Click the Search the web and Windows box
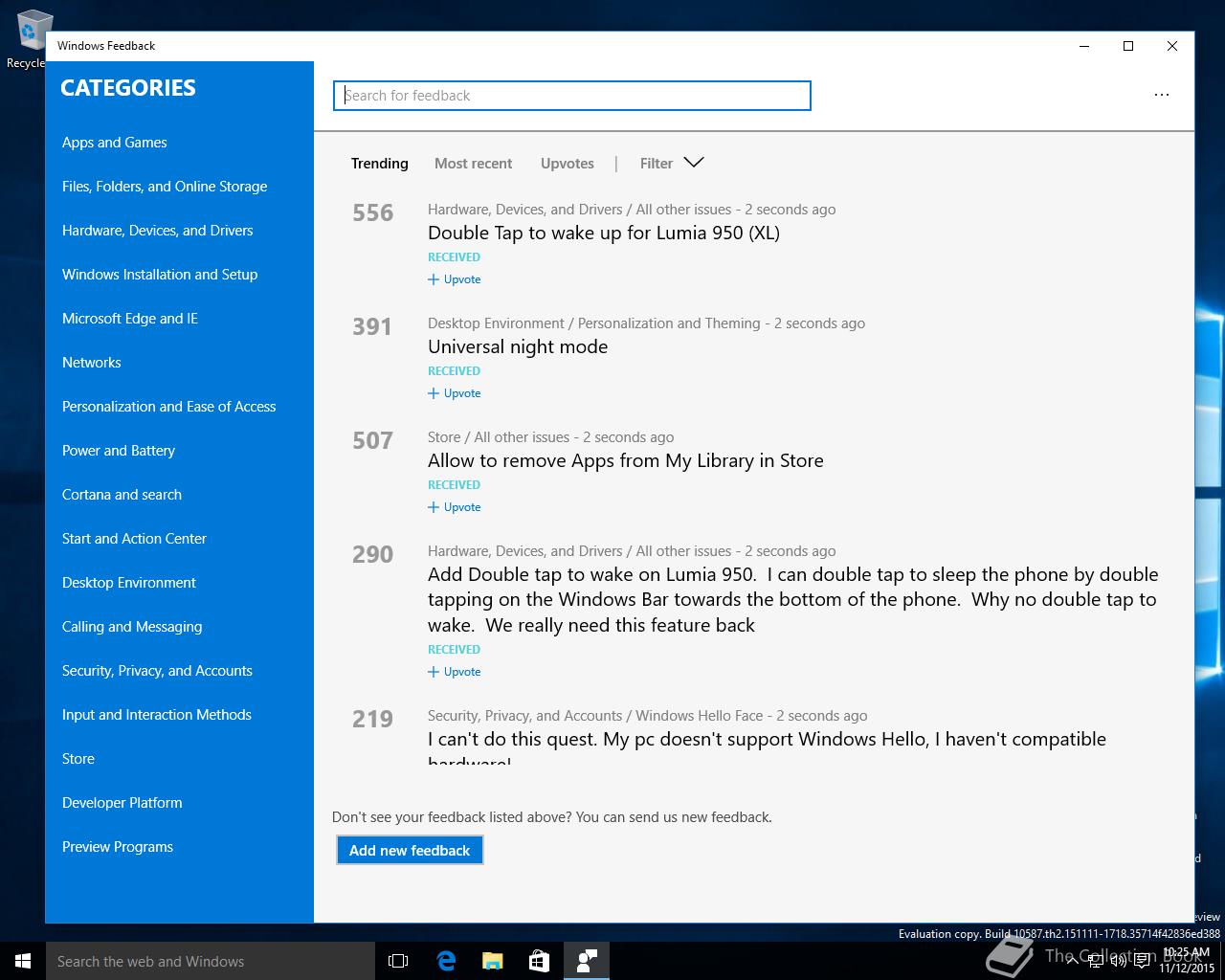1225x980 pixels. pyautogui.click(x=211, y=961)
